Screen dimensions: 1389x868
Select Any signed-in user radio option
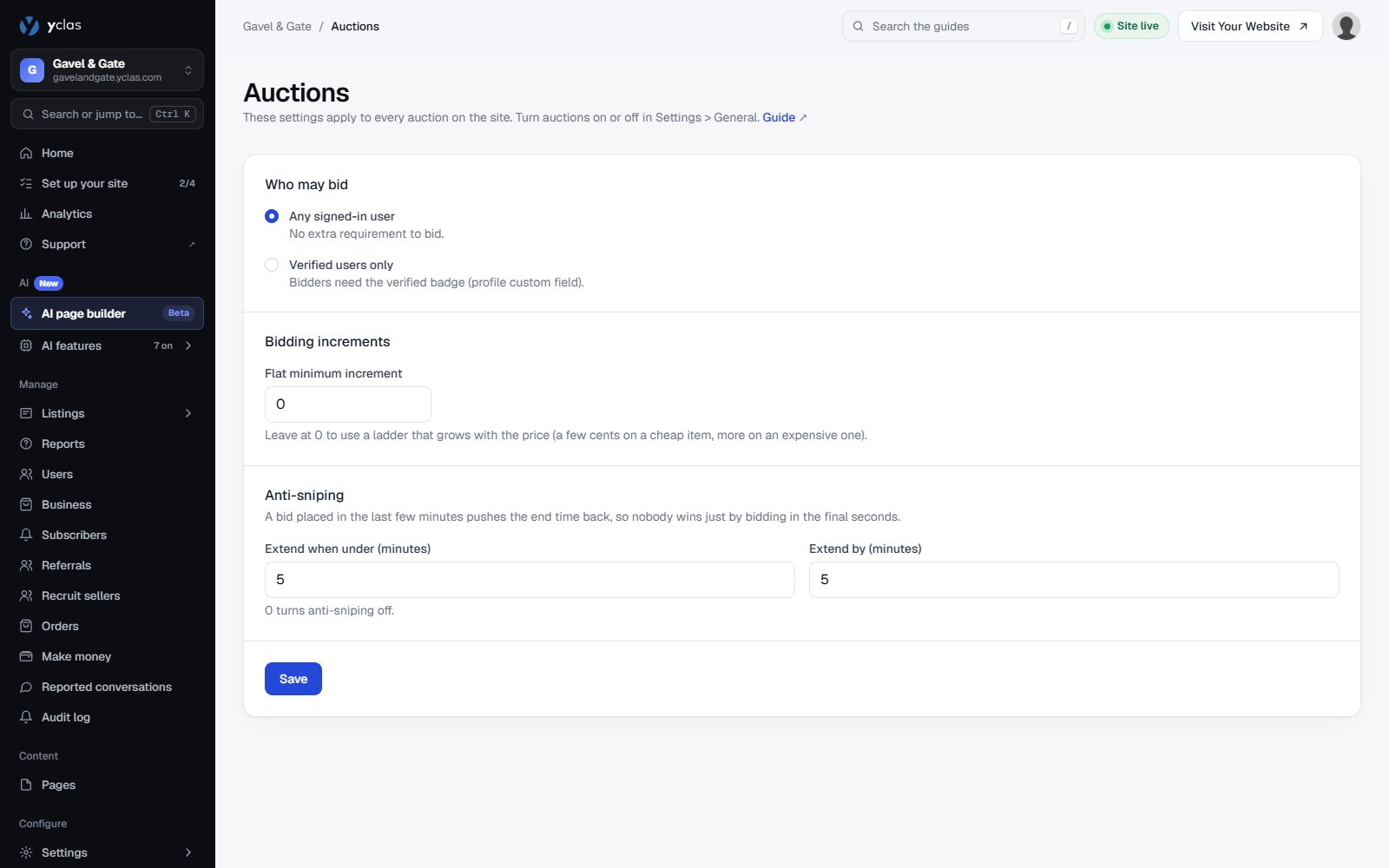(x=272, y=216)
